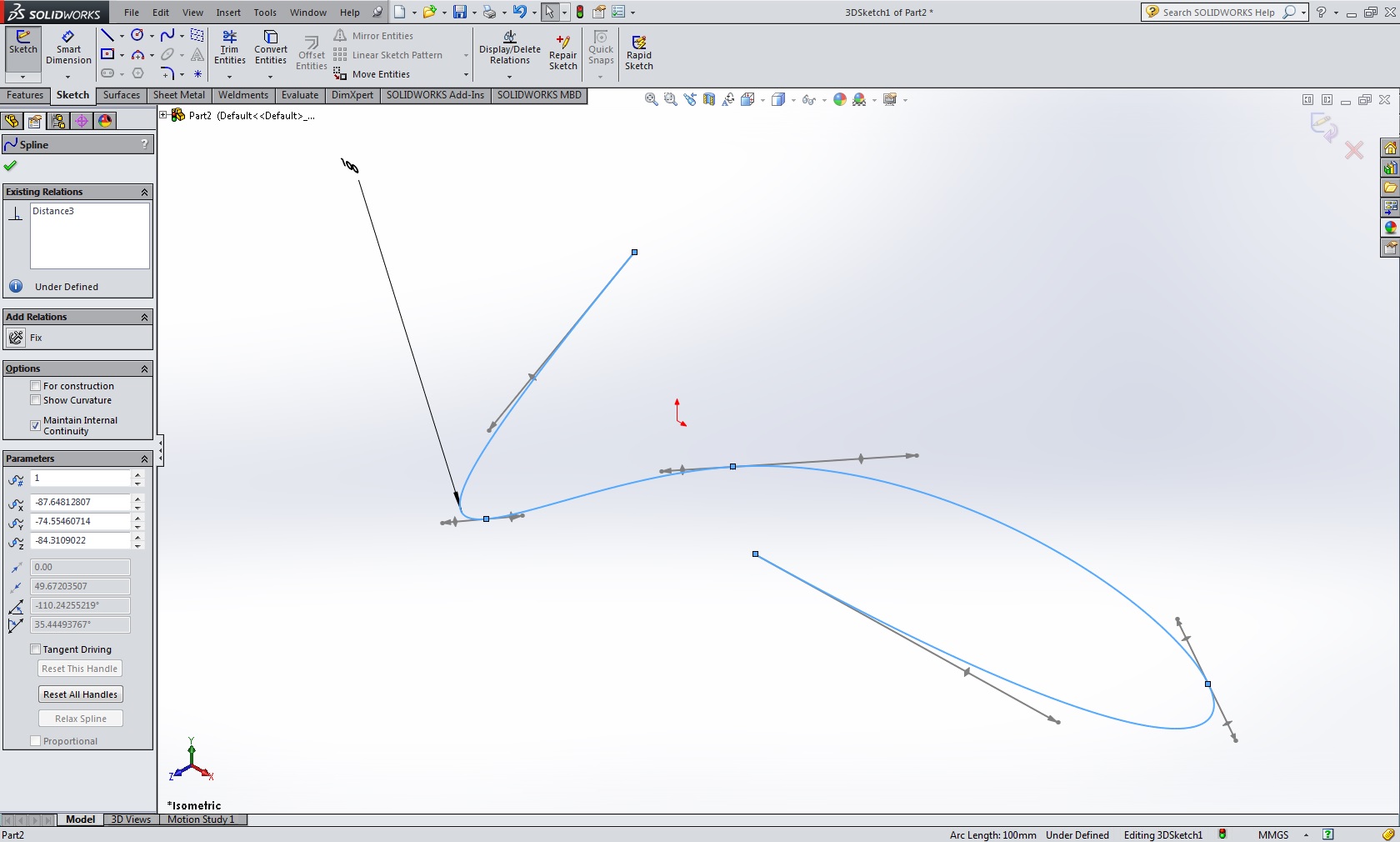Viewport: 1400px width, 842px height.
Task: Toggle the Show Curvature checkbox
Action: click(36, 400)
